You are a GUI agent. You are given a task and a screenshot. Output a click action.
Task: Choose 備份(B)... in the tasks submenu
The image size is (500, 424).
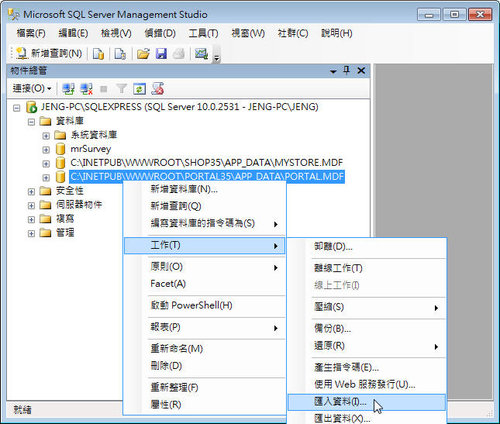coord(367,329)
